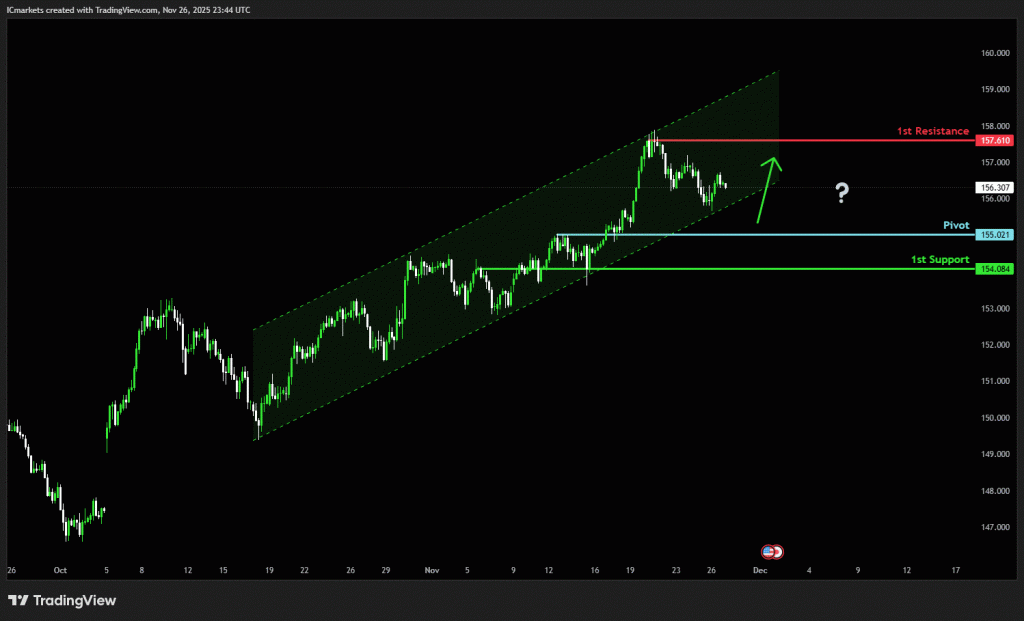
Task: Click the Dec label on date axis
Action: pyautogui.click(x=759, y=570)
